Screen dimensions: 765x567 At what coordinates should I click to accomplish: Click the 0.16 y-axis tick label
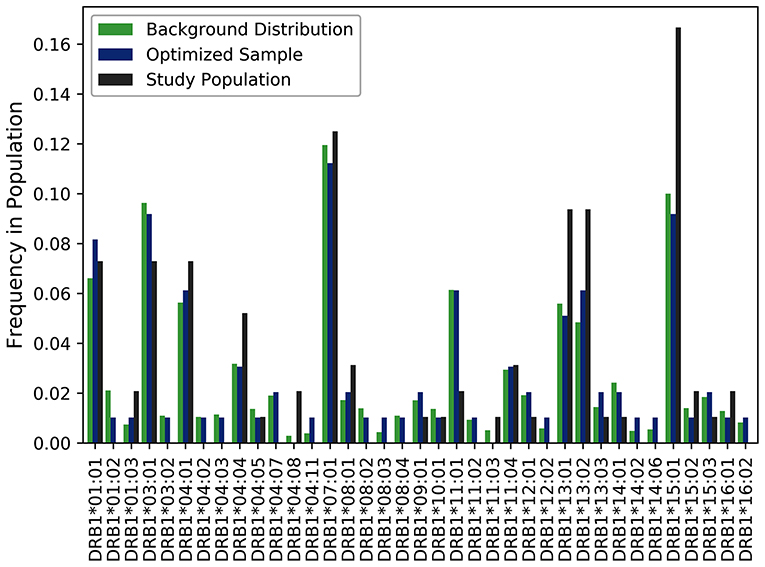52,44
